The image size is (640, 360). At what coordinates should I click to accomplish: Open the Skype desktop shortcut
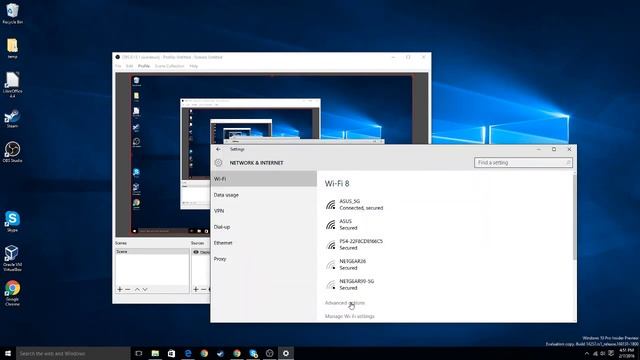coord(12,222)
